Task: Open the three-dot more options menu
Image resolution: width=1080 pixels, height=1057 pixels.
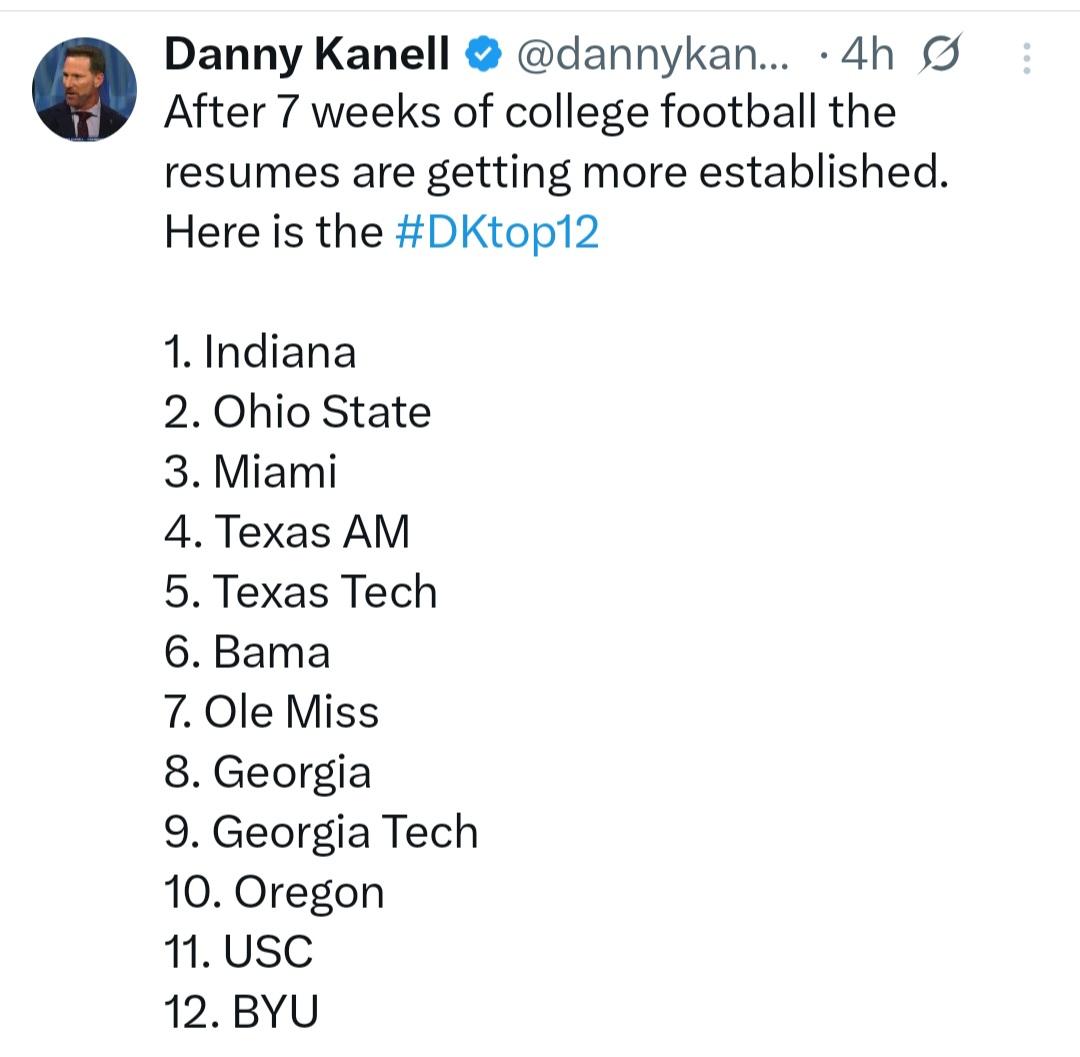Action: 1026,59
